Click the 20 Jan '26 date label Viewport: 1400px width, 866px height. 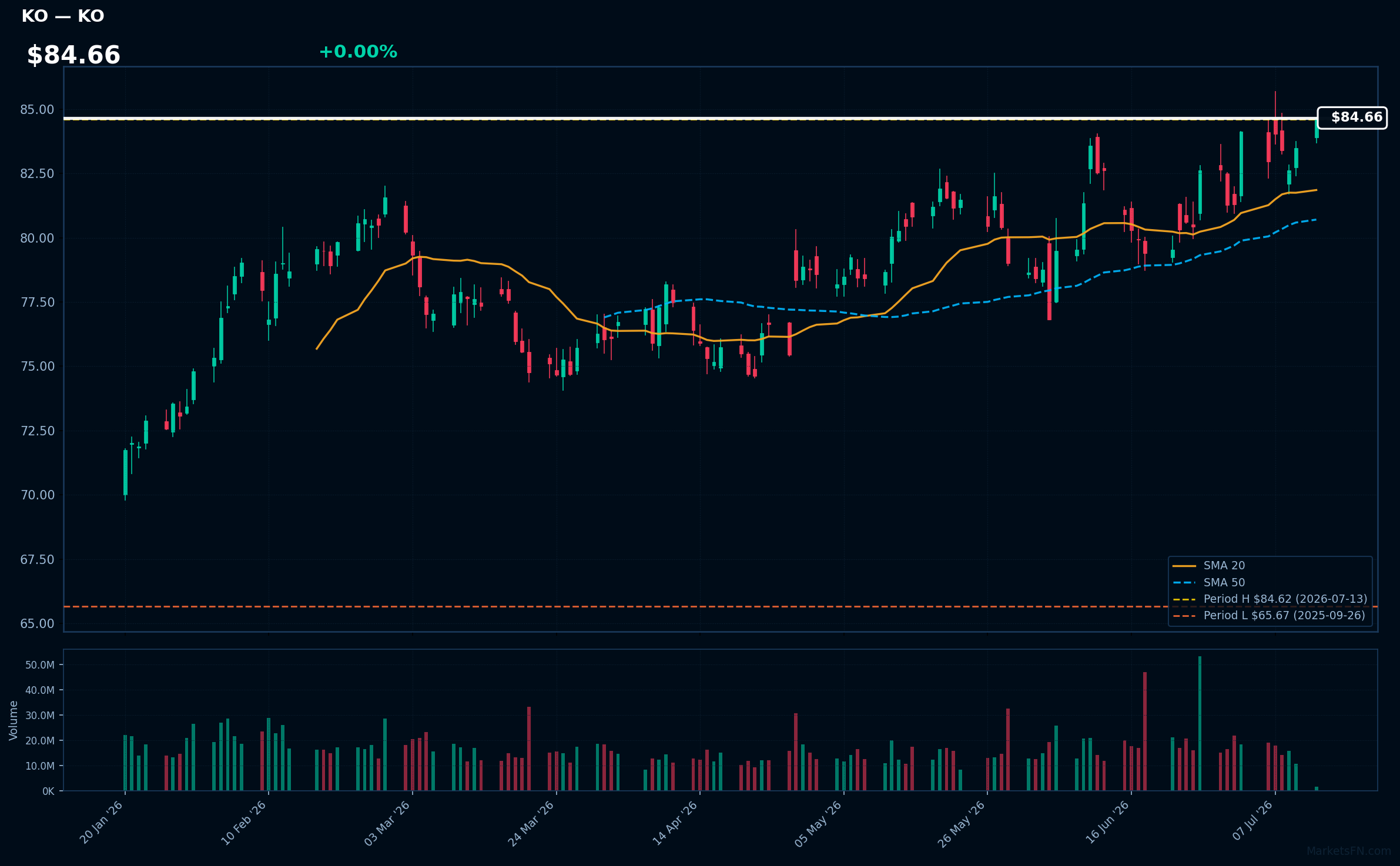point(101,823)
